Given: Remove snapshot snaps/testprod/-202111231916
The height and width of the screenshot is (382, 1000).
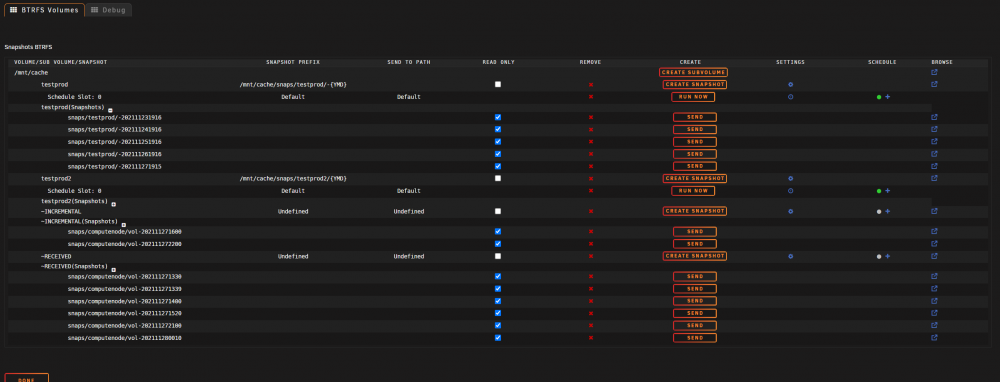Looking at the screenshot, I should point(591,117).
